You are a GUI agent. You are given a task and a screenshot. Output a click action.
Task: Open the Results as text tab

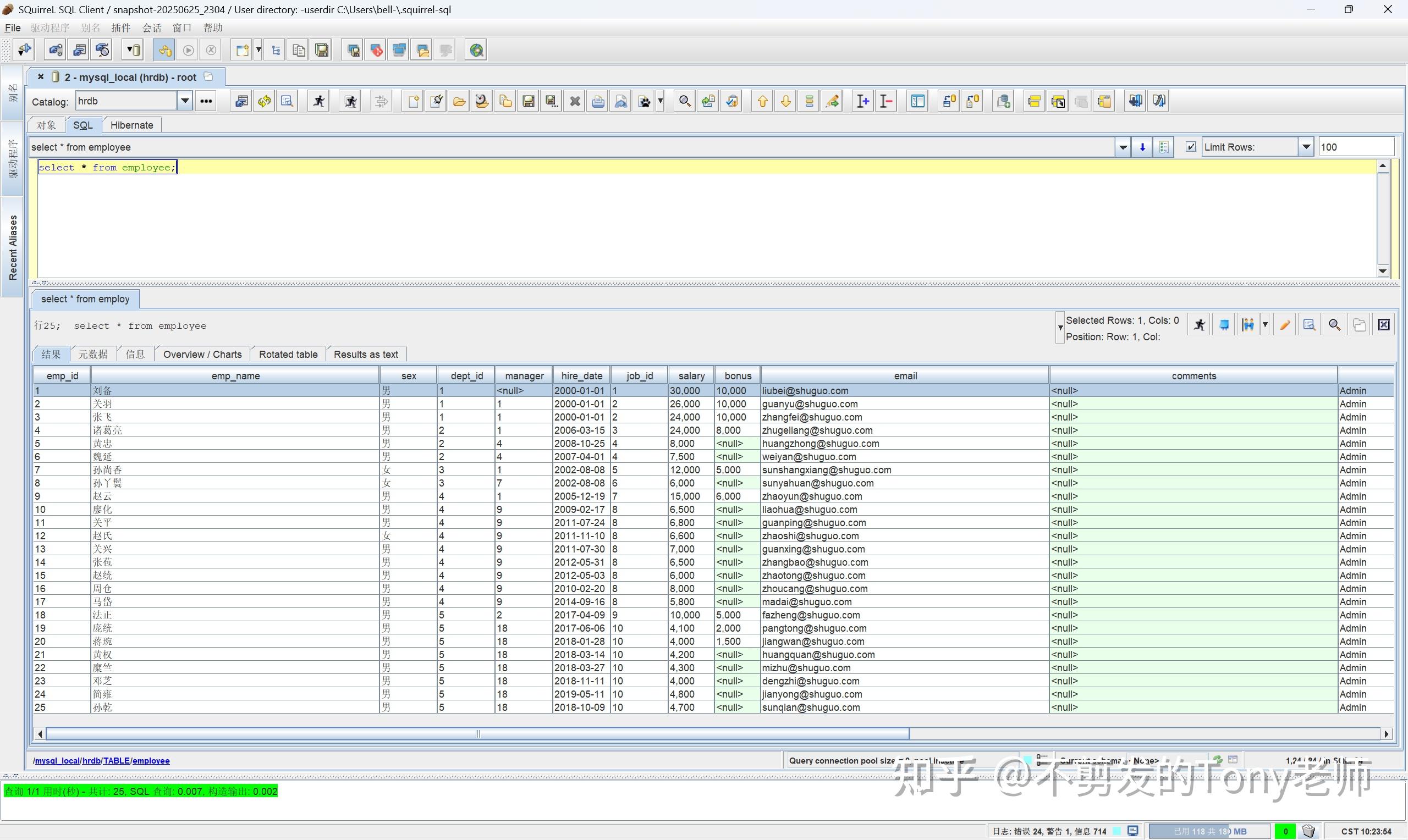point(365,354)
